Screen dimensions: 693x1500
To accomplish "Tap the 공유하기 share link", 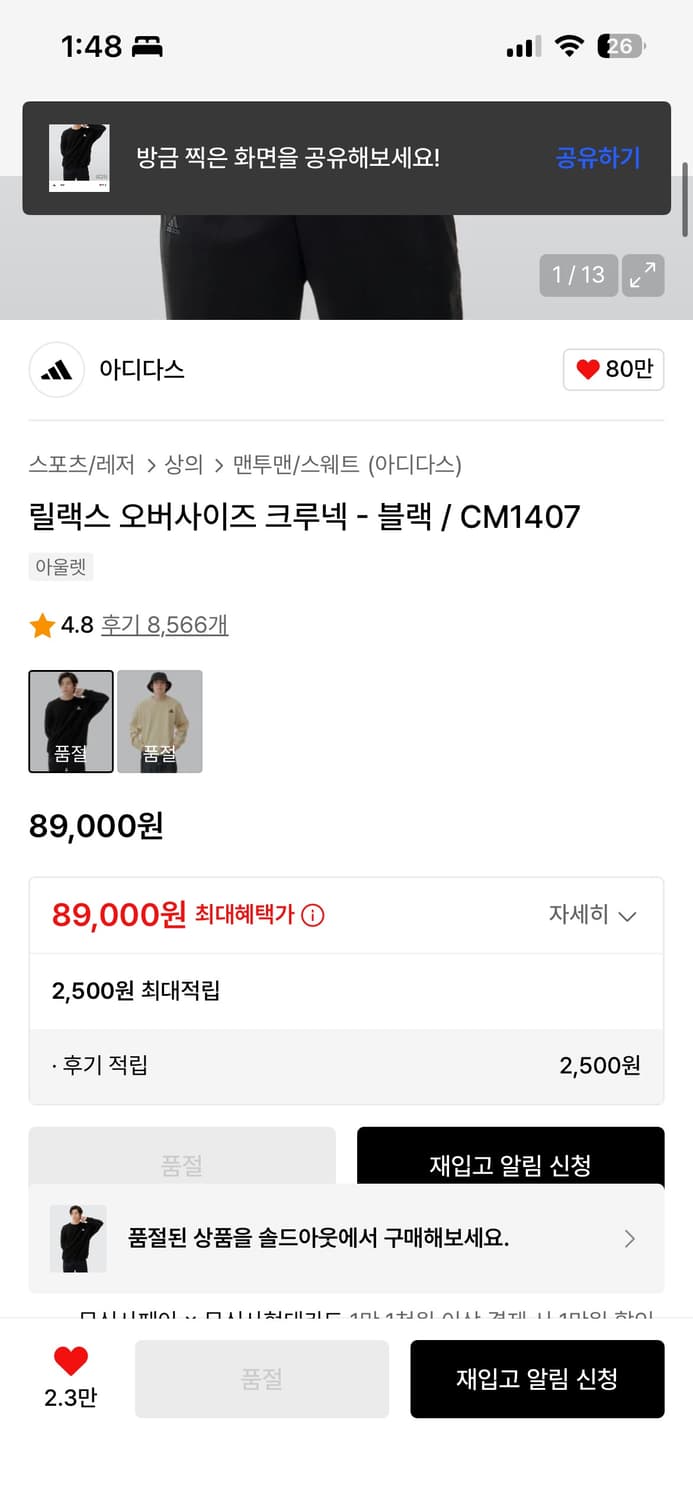I will (x=597, y=158).
